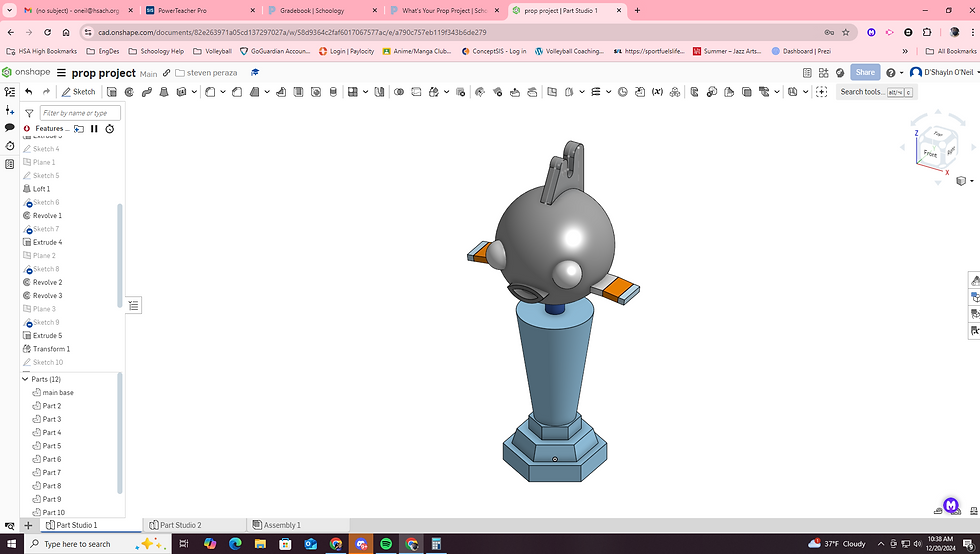The width and height of the screenshot is (980, 554).
Task: Open Spotify from the Windows taskbar
Action: (x=386, y=544)
